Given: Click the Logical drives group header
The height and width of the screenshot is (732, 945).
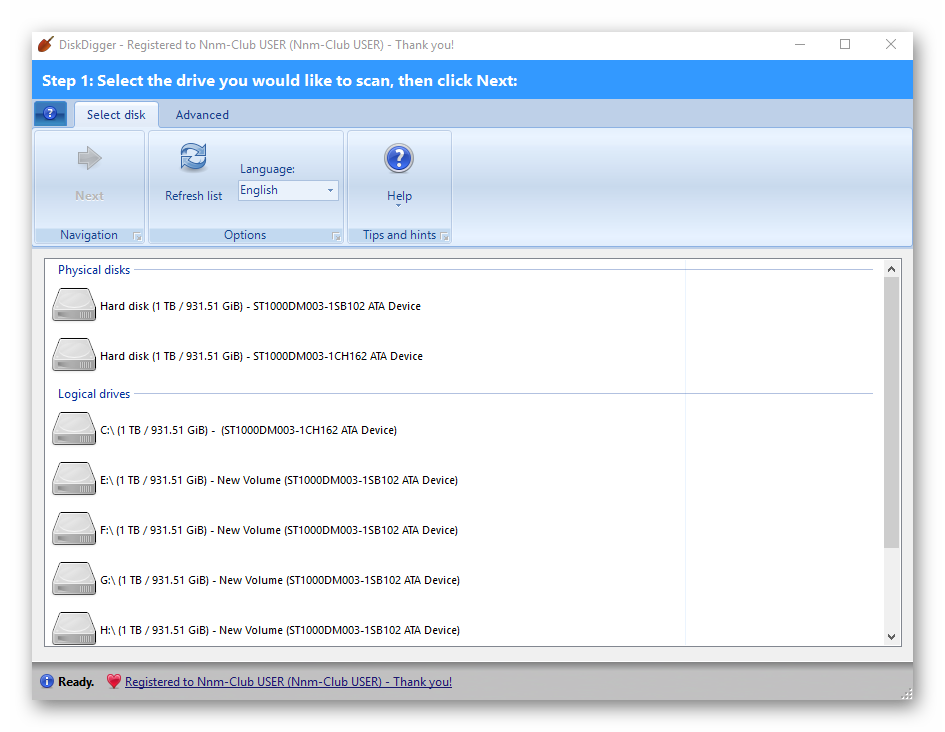Looking at the screenshot, I should point(94,394).
